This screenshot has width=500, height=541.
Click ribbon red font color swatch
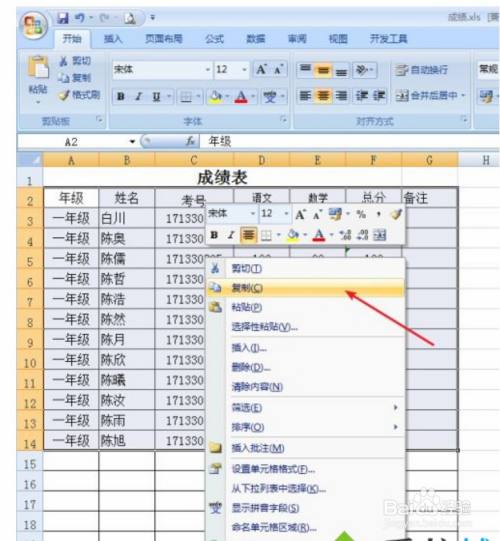click(241, 97)
